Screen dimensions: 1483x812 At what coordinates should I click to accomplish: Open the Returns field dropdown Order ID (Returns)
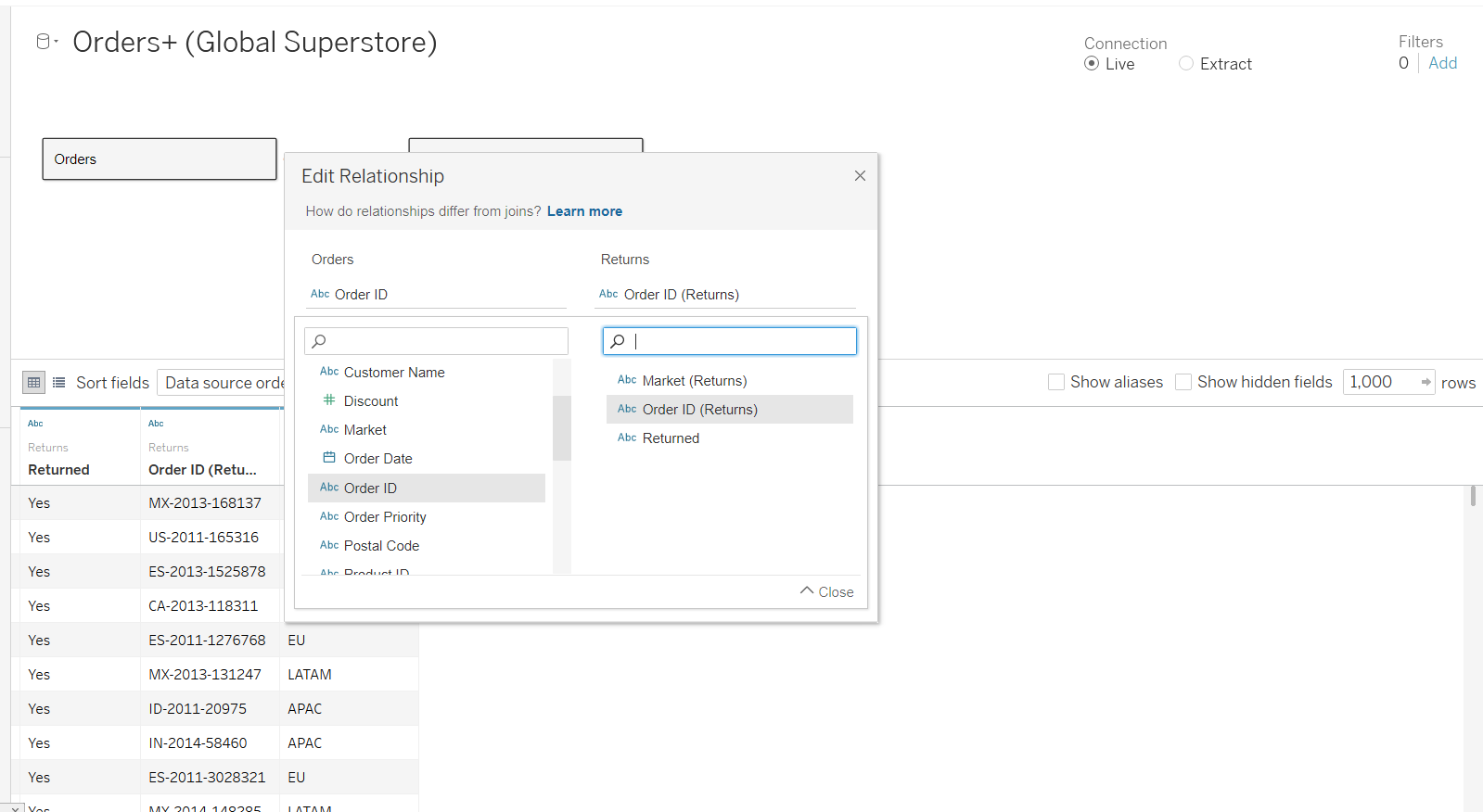pyautogui.click(x=725, y=295)
